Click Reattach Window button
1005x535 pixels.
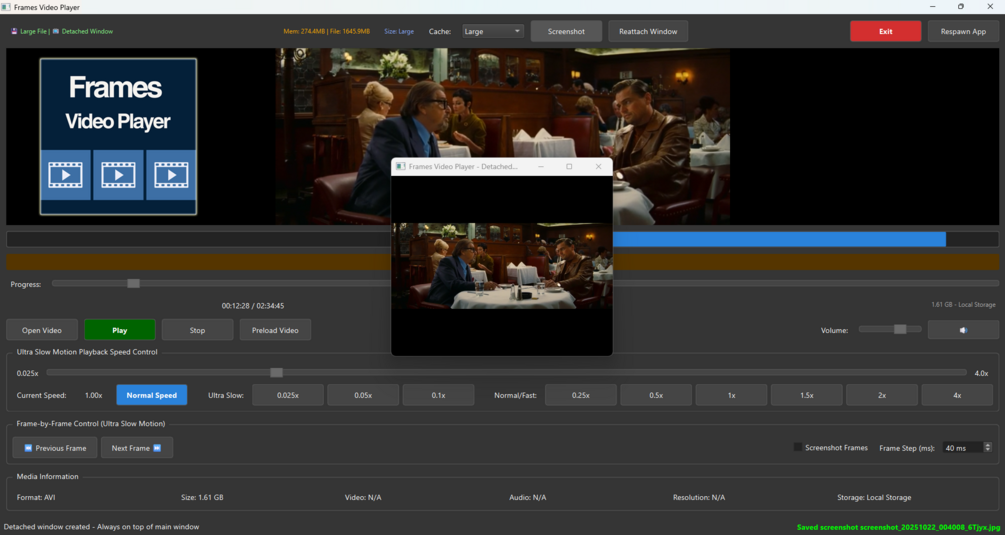648,31
